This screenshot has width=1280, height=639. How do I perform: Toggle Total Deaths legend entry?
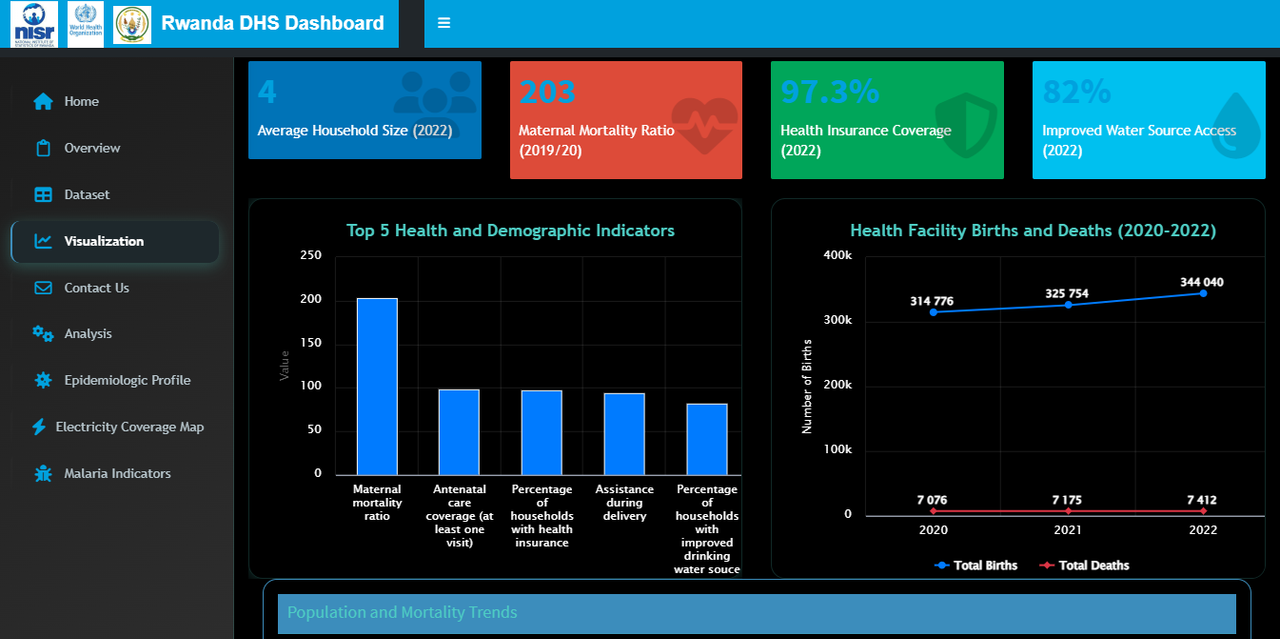coord(1084,565)
